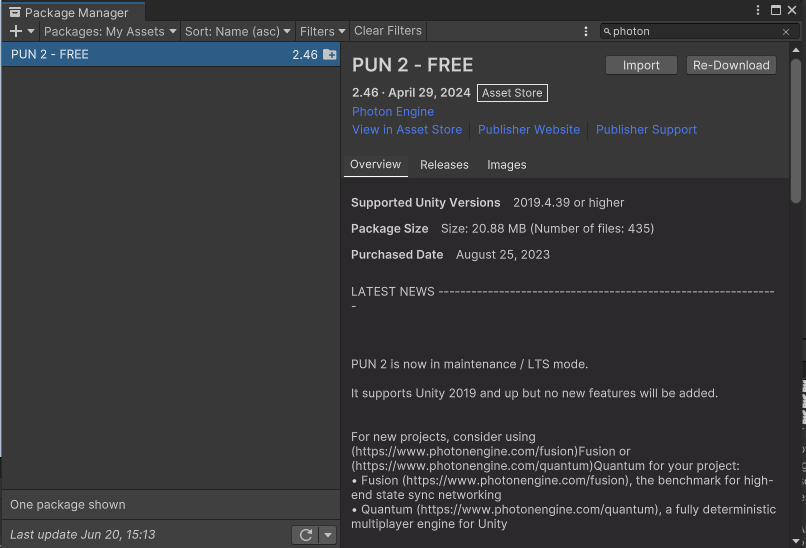Screen dimensions: 806x548
Task: Click the 'Last update Jun 20, 15:13' text
Action: click(82, 535)
